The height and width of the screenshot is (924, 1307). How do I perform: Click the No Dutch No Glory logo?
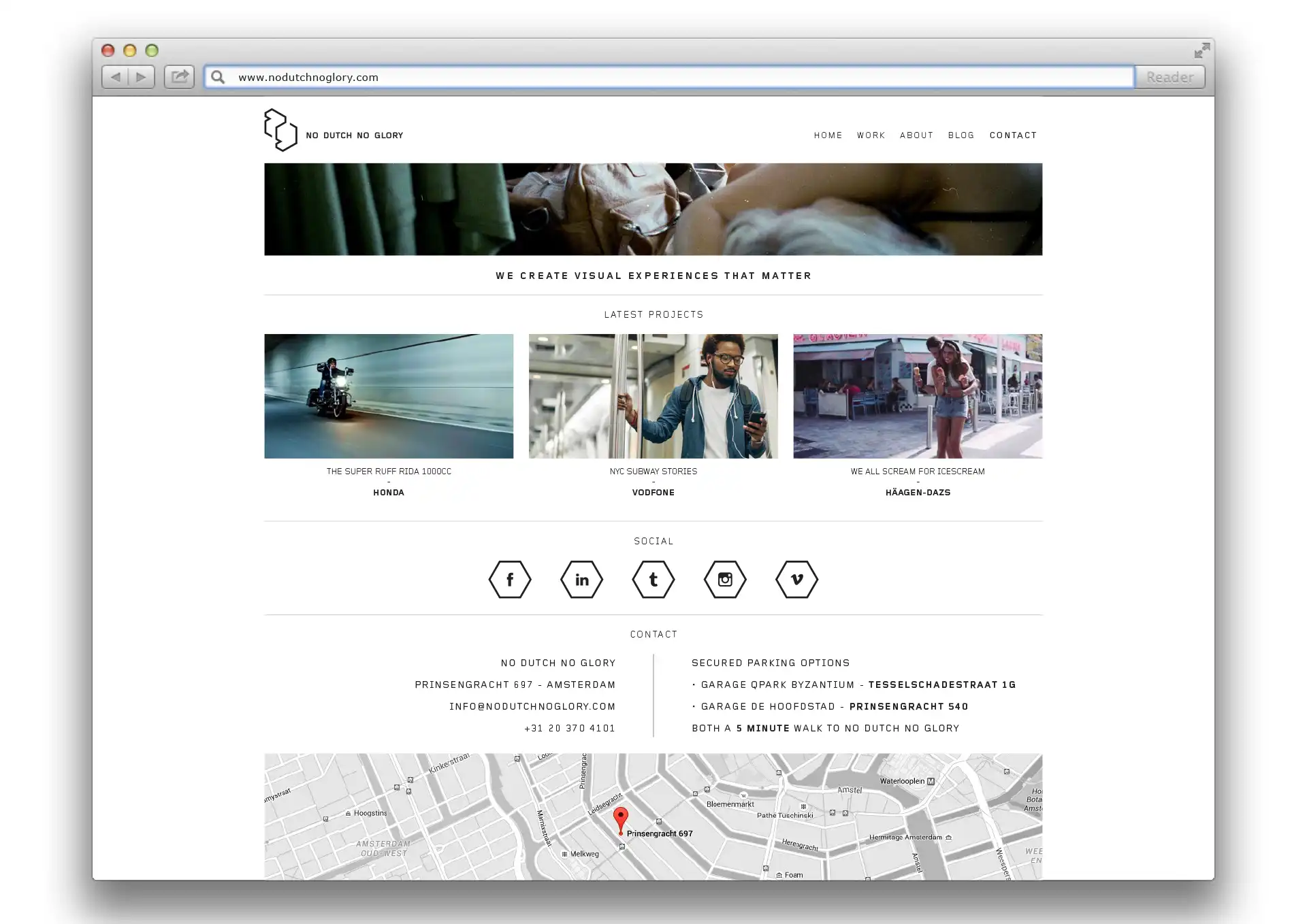(x=280, y=130)
